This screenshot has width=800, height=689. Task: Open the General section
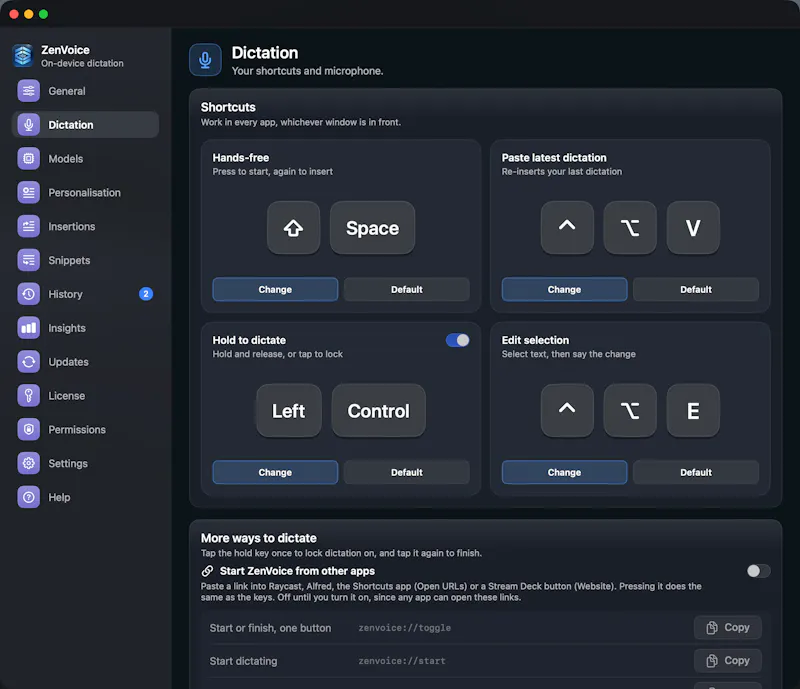85,91
